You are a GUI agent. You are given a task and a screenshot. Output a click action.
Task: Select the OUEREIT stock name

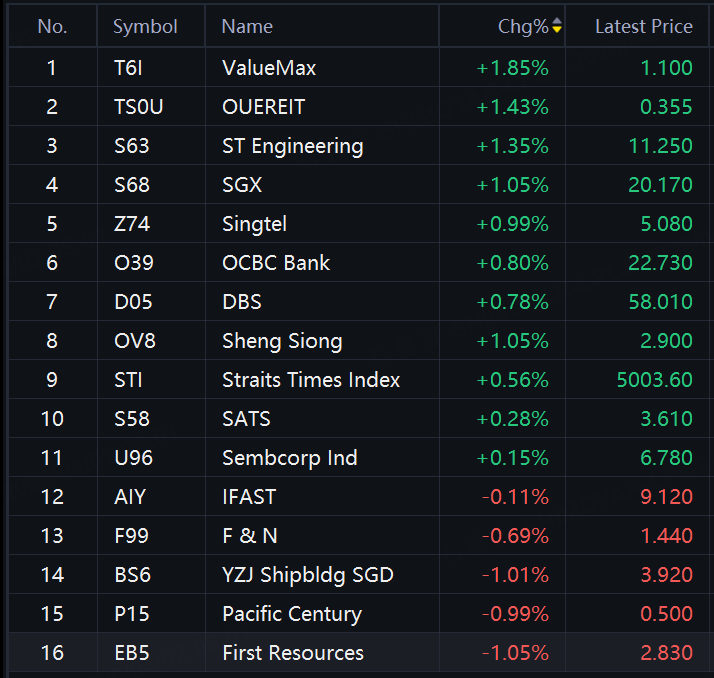264,107
